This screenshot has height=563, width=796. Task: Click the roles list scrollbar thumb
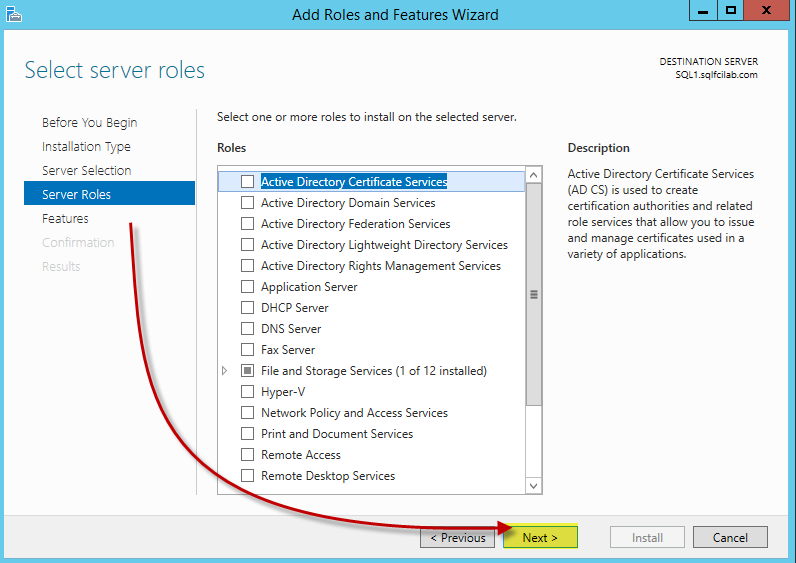[534, 294]
